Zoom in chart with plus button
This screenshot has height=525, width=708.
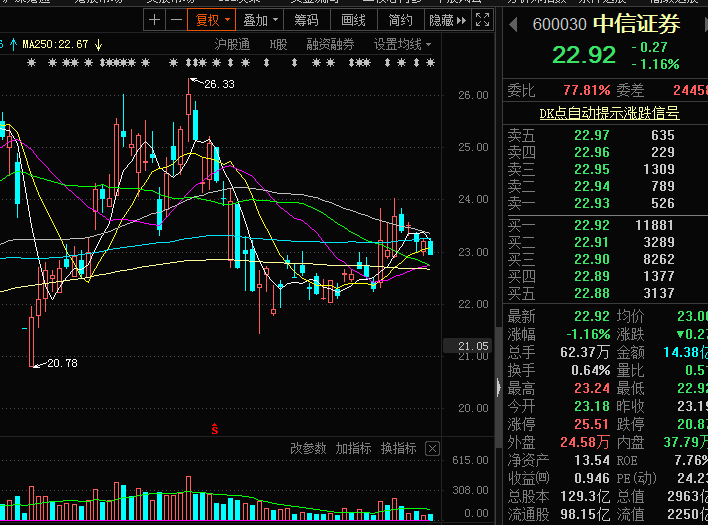point(154,20)
